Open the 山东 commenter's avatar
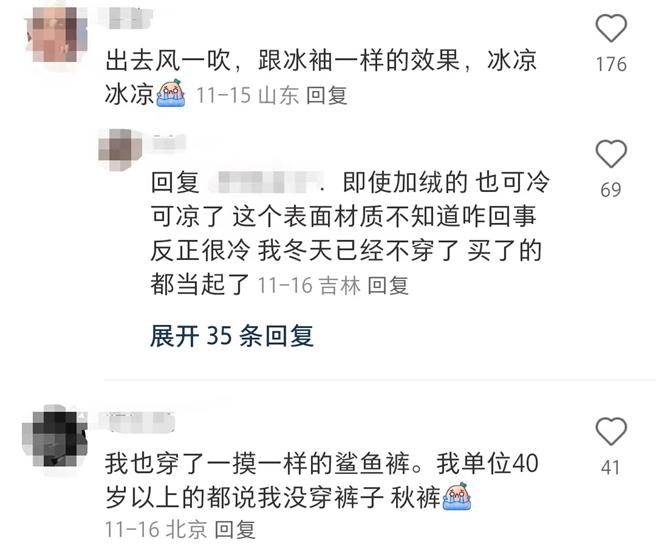 (57, 34)
